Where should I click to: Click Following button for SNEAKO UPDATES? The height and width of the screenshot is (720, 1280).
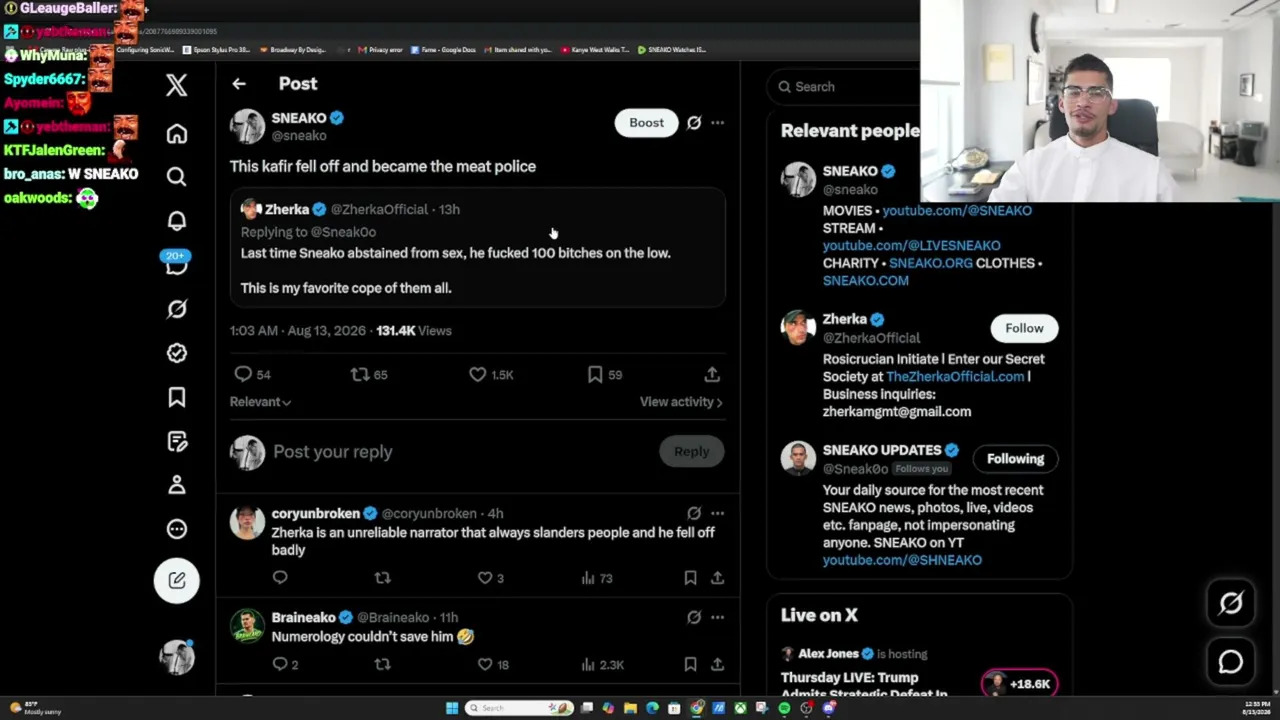click(1015, 459)
